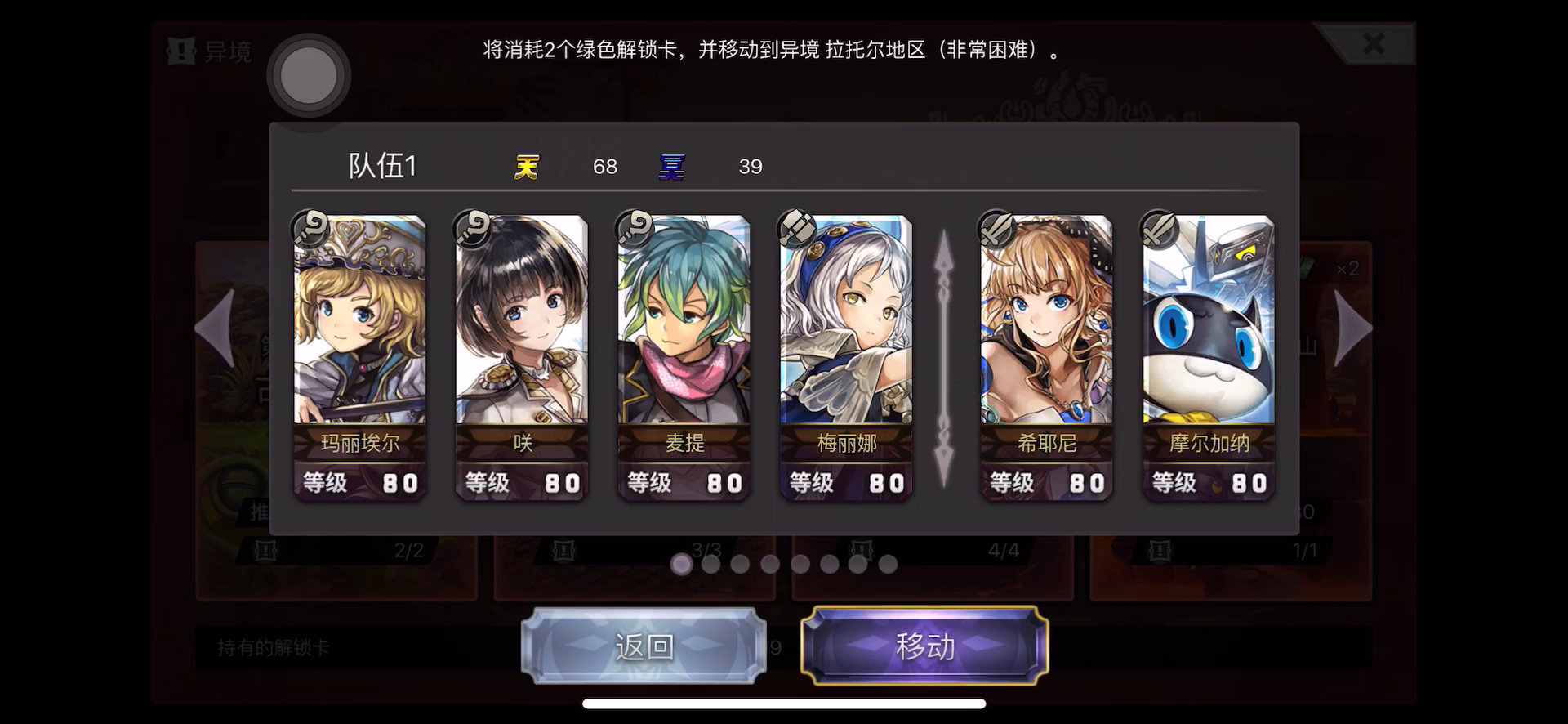Click the 返回 button

[x=644, y=646]
